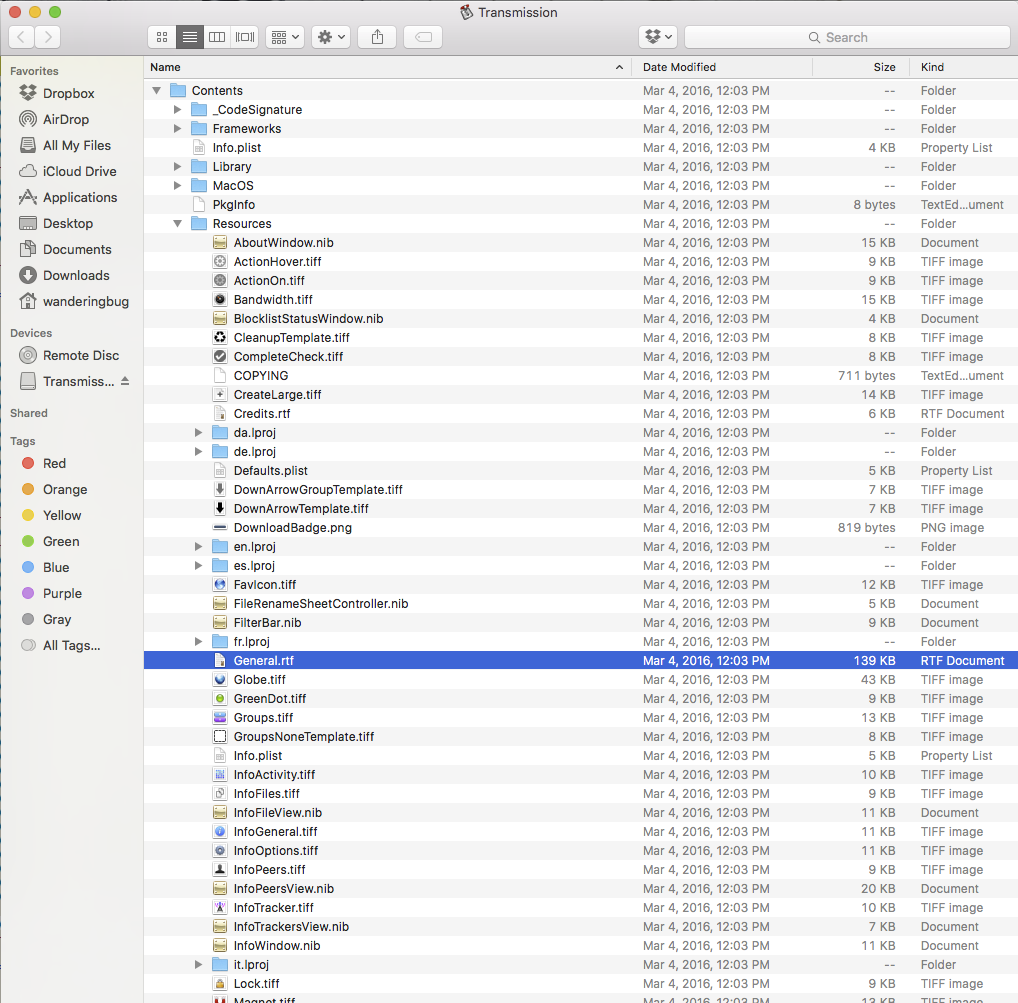Viewport: 1018px width, 1003px height.
Task: Click the Edit Tags toolbar button
Action: pyautogui.click(x=423, y=37)
